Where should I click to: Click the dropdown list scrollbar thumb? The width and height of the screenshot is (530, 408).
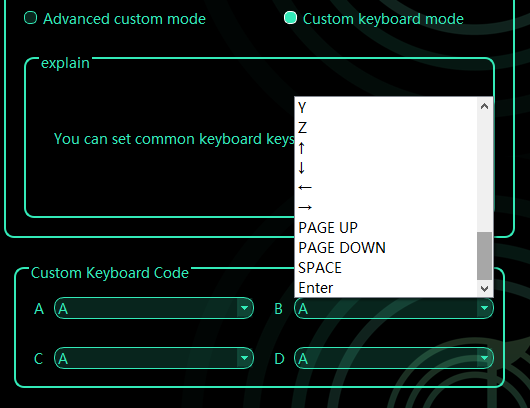[x=484, y=256]
